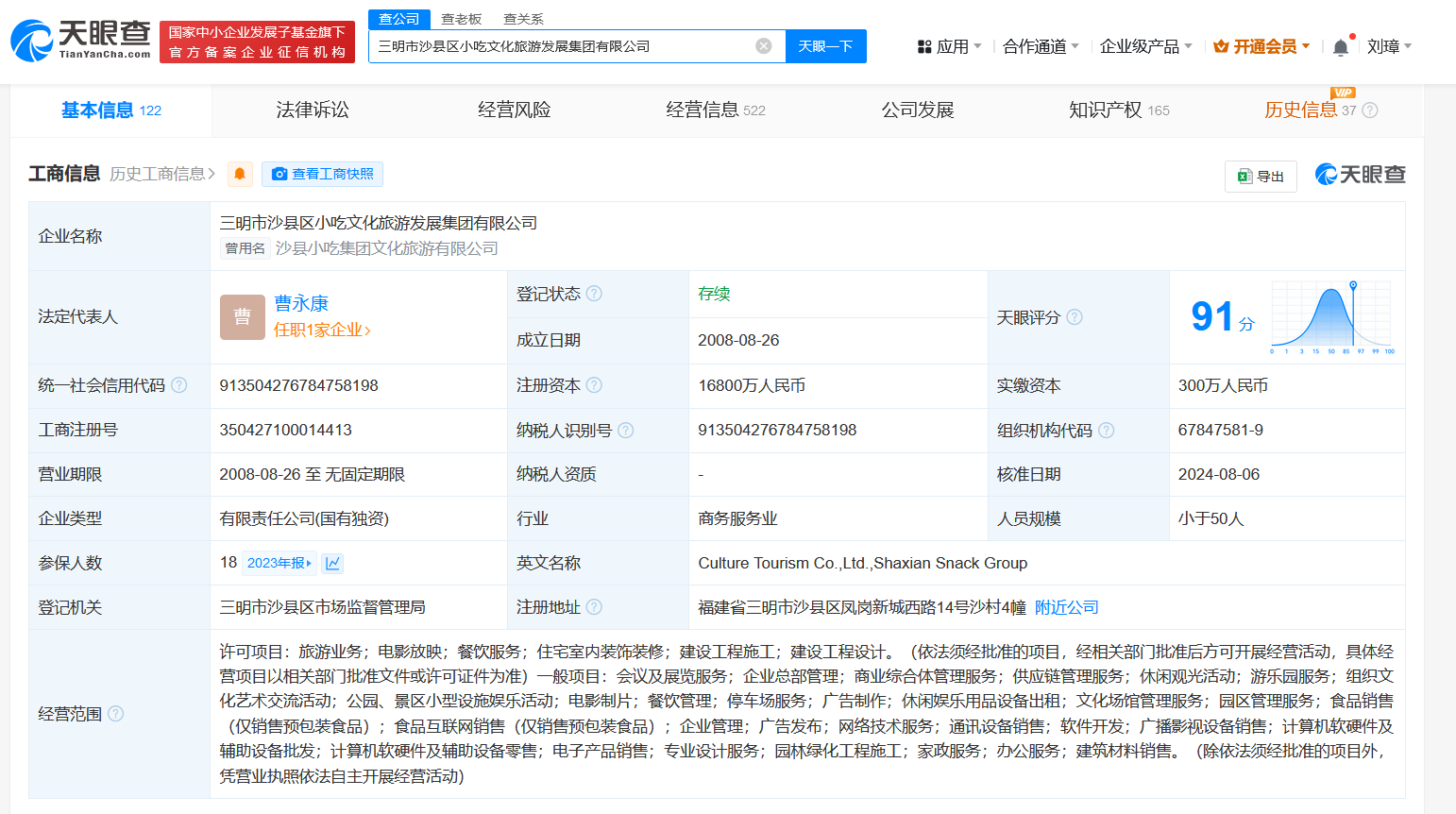Select the establishment date 2008-08-26 in 成立日期 row
The image size is (1456, 814).
[738, 340]
